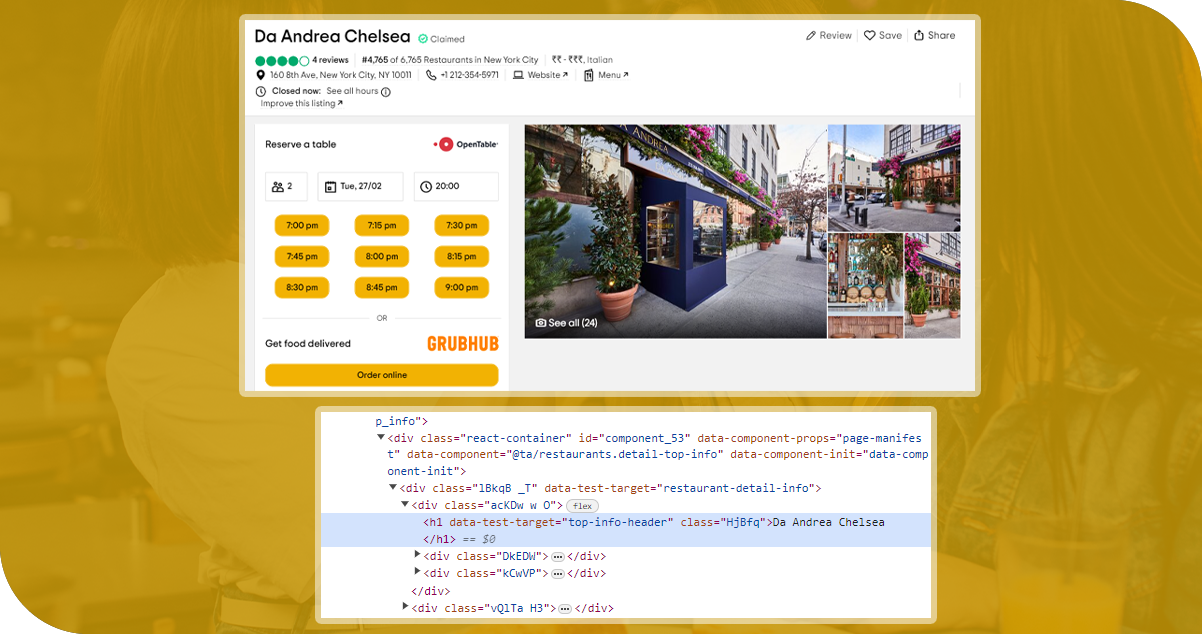
Task: Click the OpenTable logo
Action: click(x=465, y=144)
